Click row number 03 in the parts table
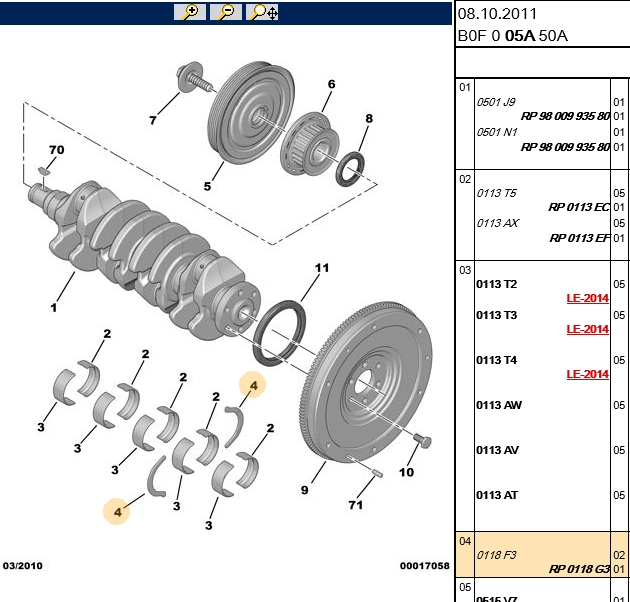Image resolution: width=630 pixels, height=602 pixels. 465,270
